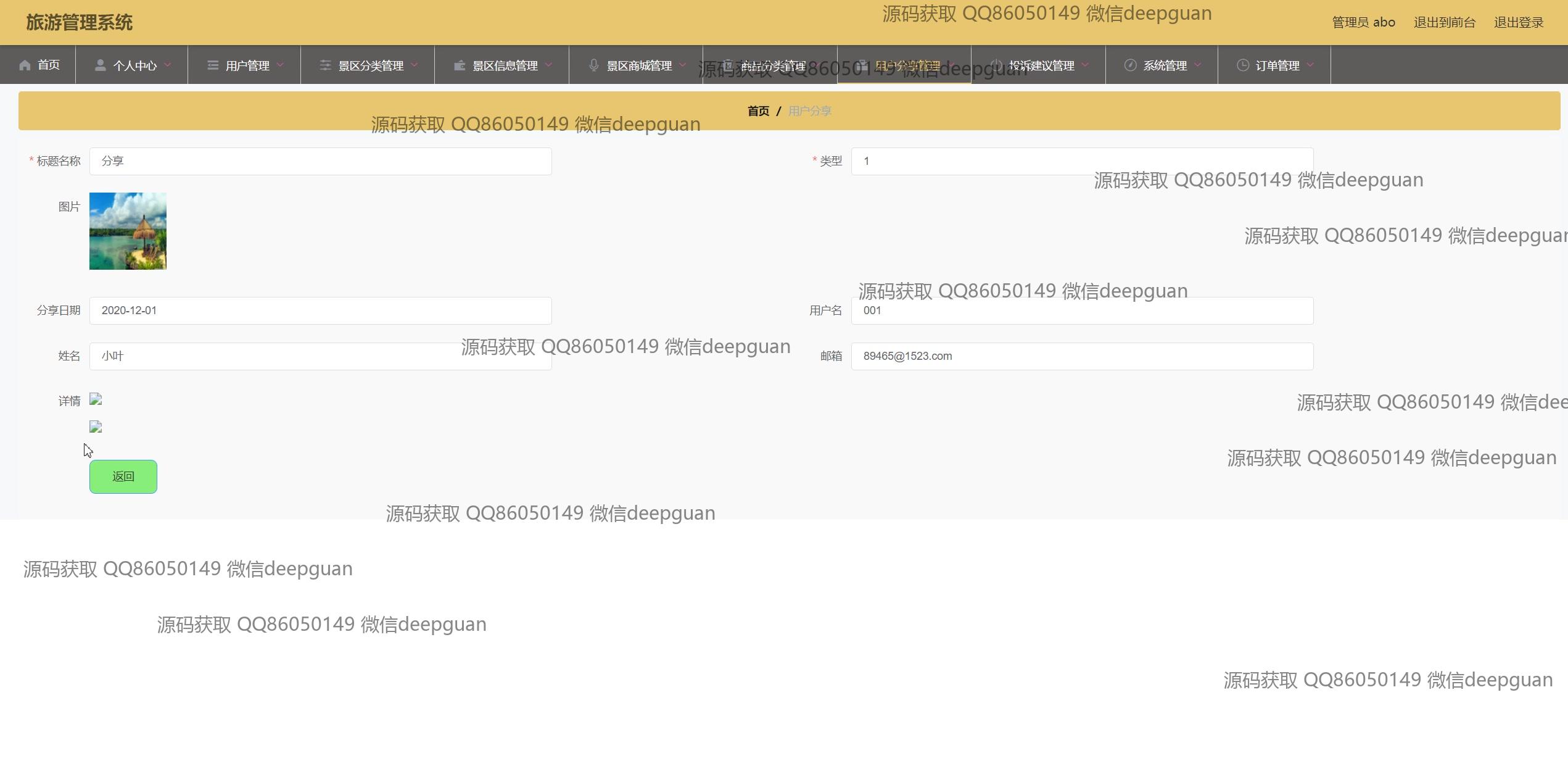The width and height of the screenshot is (1568, 774).
Task: Click the home icon beside 首页
Action: click(x=25, y=65)
